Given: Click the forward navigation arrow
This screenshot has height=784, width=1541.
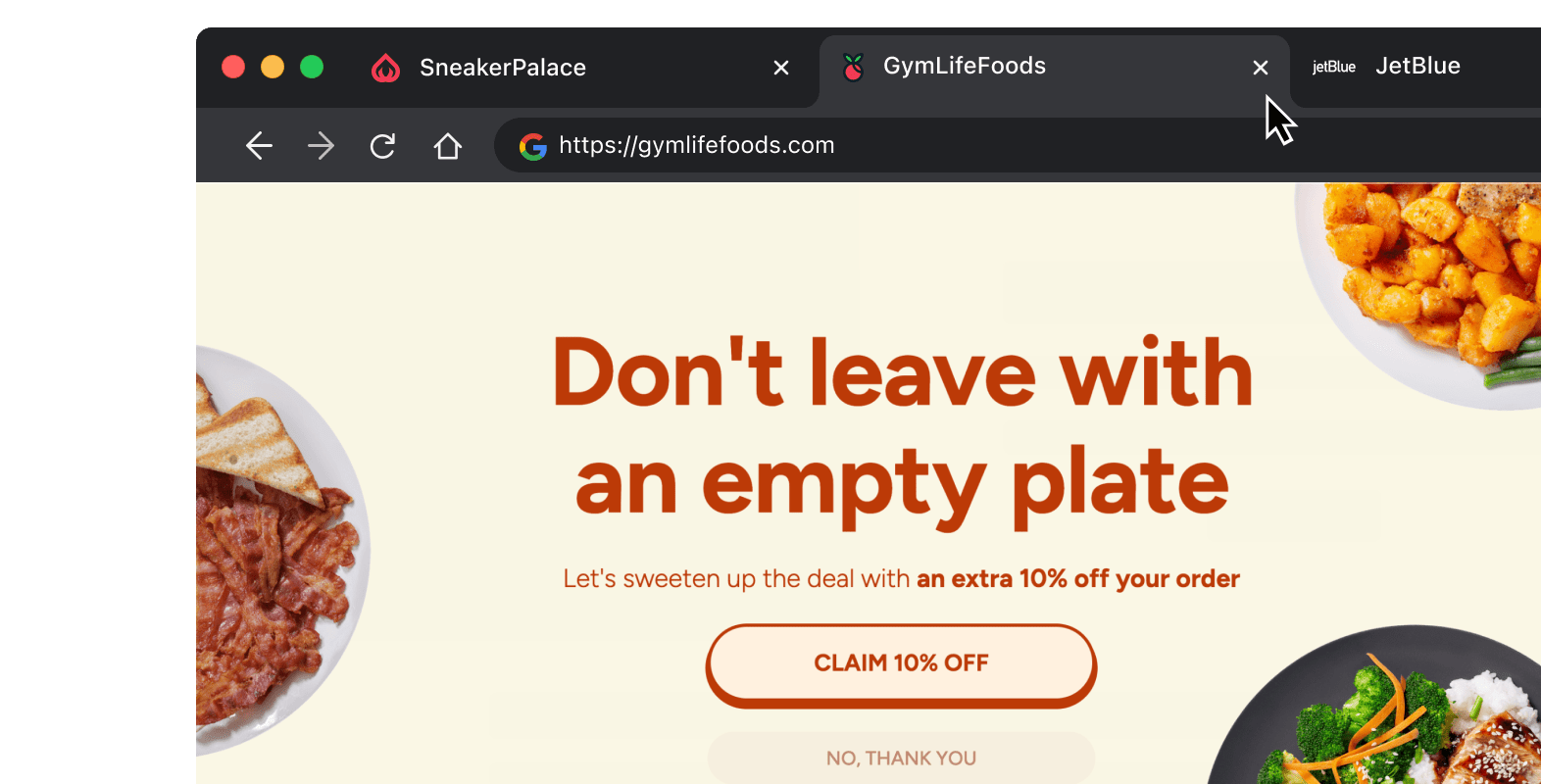Looking at the screenshot, I should [321, 146].
